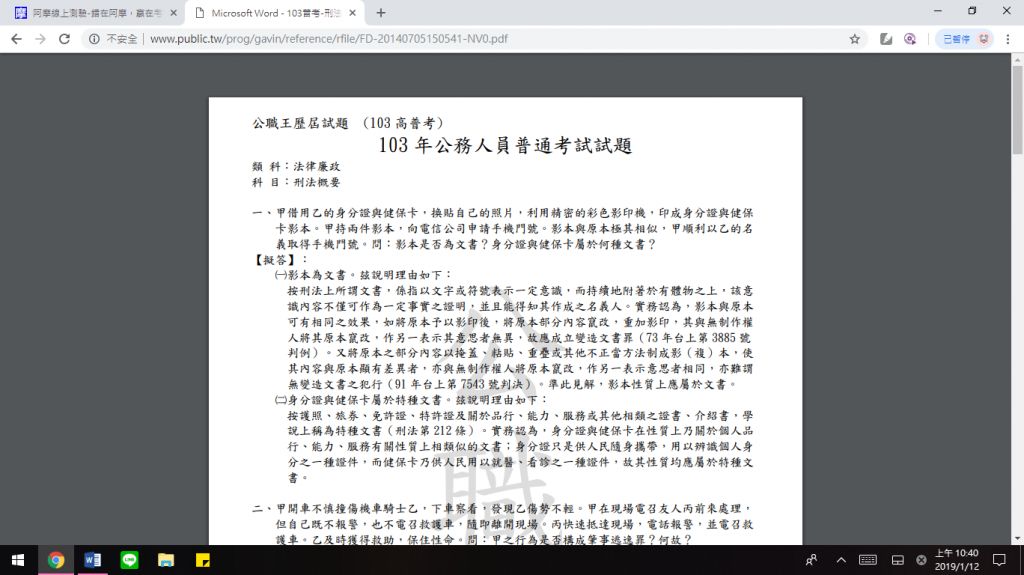
Task: Bookmark this page with star icon
Action: point(855,39)
